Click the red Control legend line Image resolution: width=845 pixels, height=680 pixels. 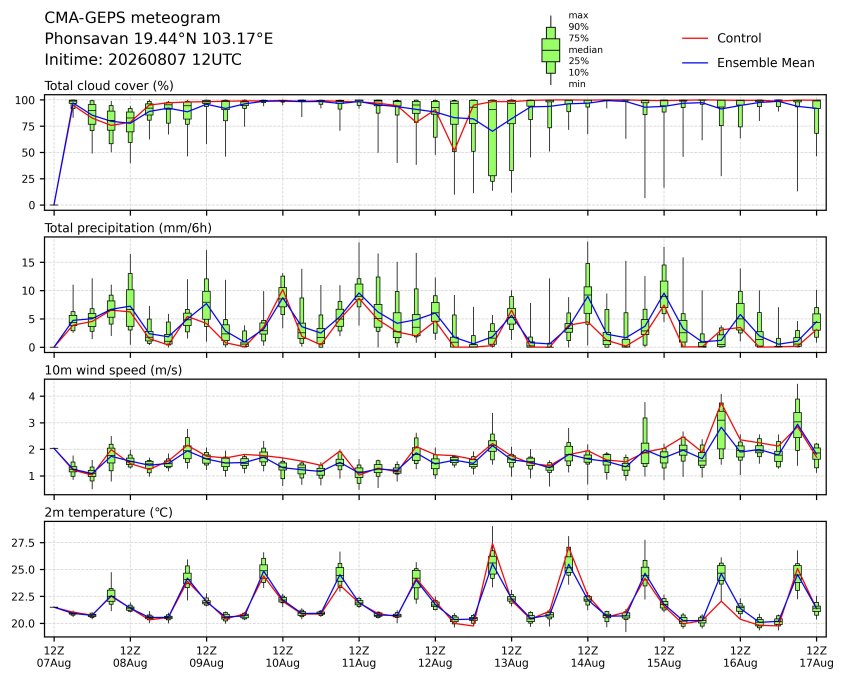click(695, 38)
